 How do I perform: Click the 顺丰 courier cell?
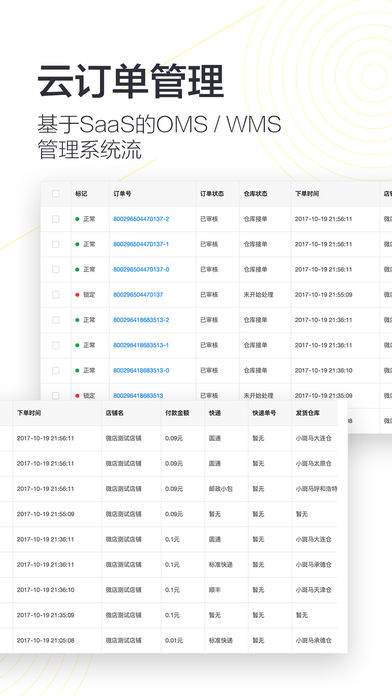point(215,590)
